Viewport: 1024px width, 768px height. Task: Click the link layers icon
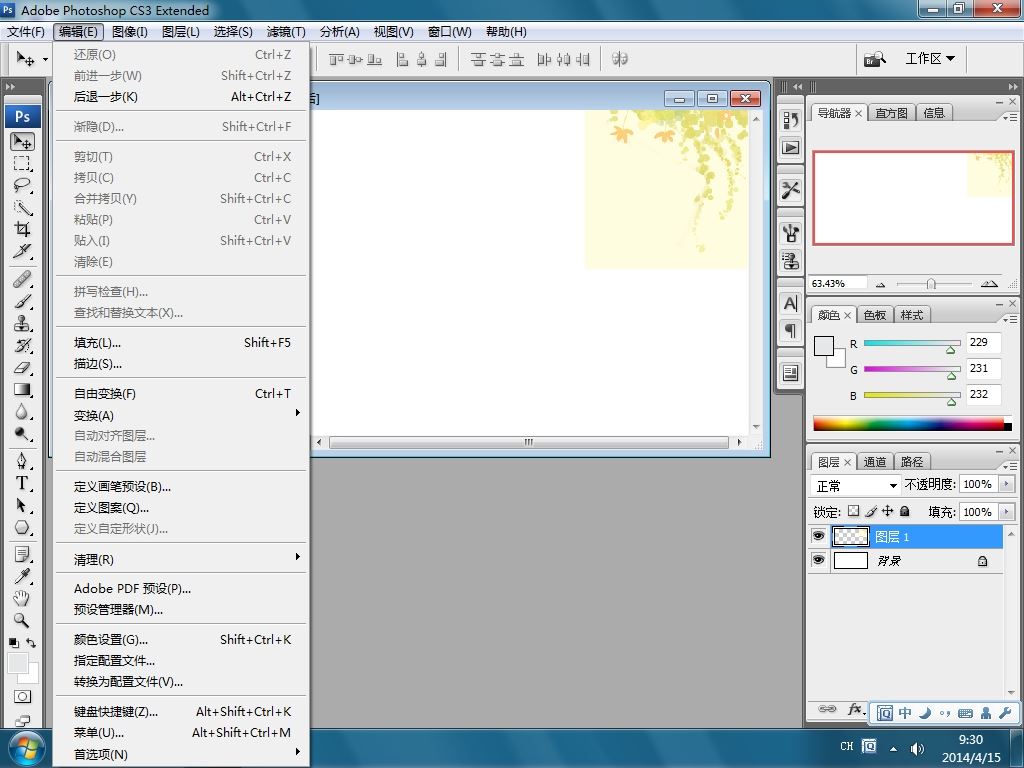(827, 709)
